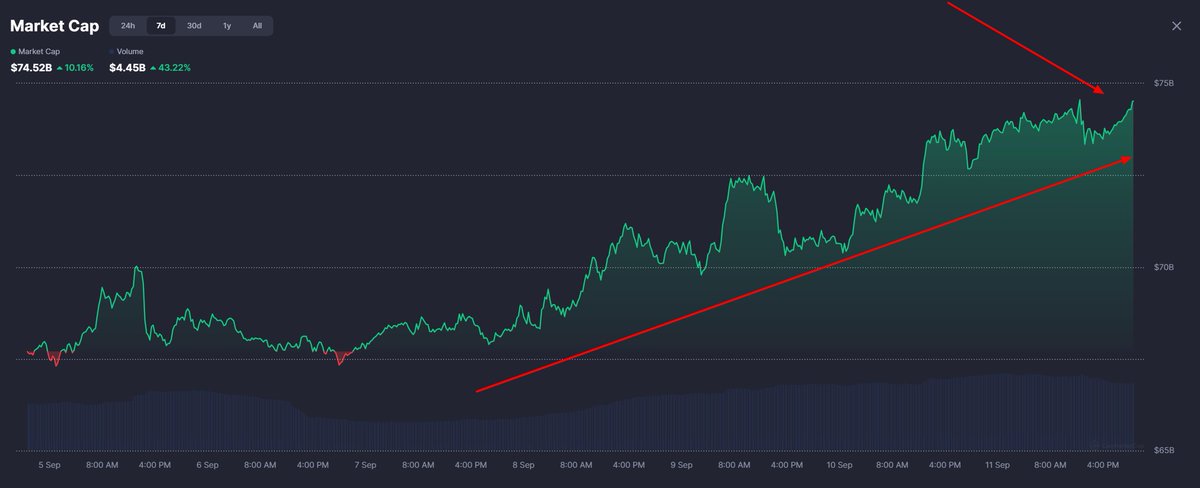1200x488 pixels.
Task: Click the green market cap dot icon
Action: coord(13,51)
